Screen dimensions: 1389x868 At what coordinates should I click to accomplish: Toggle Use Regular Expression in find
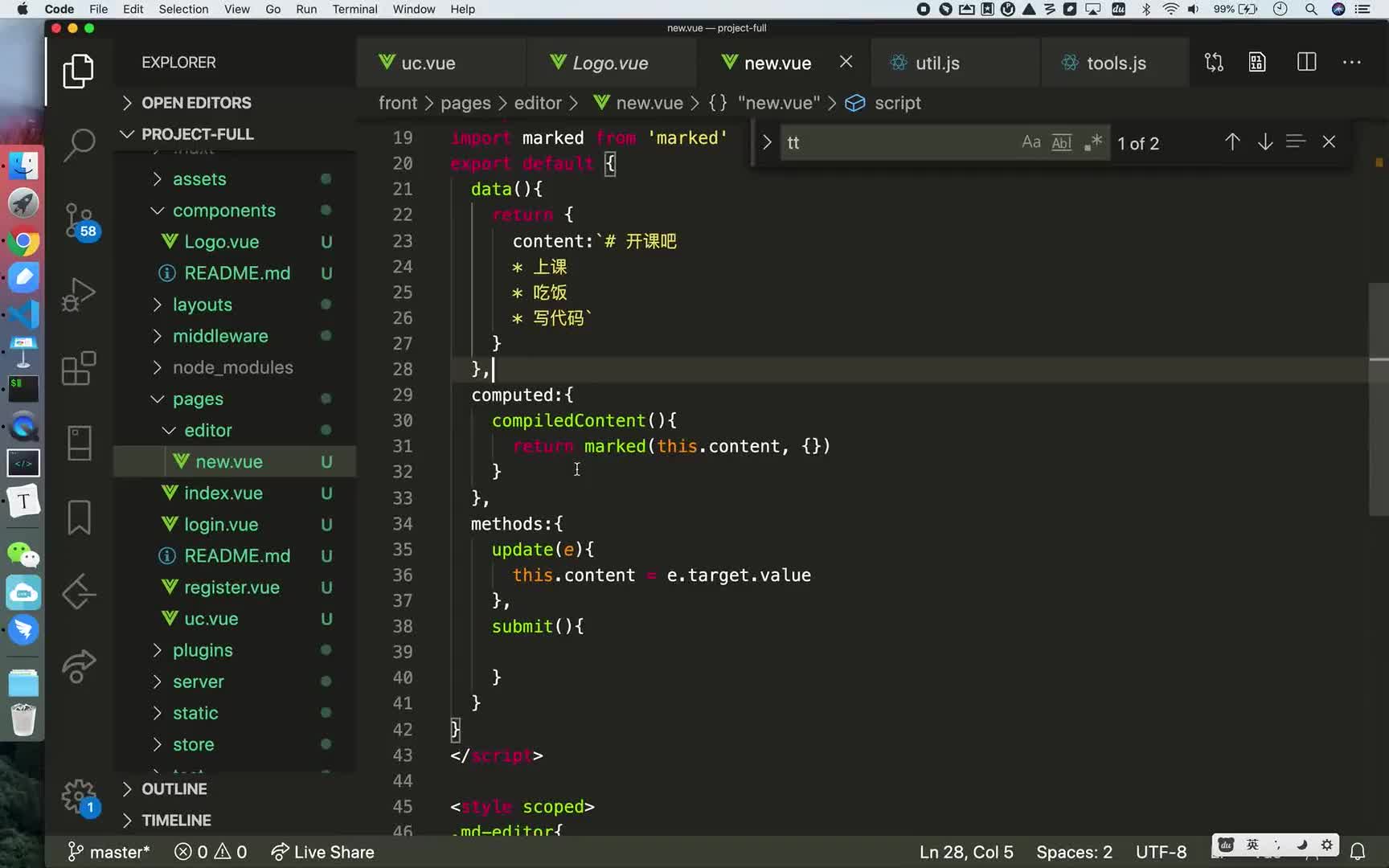(x=1092, y=142)
